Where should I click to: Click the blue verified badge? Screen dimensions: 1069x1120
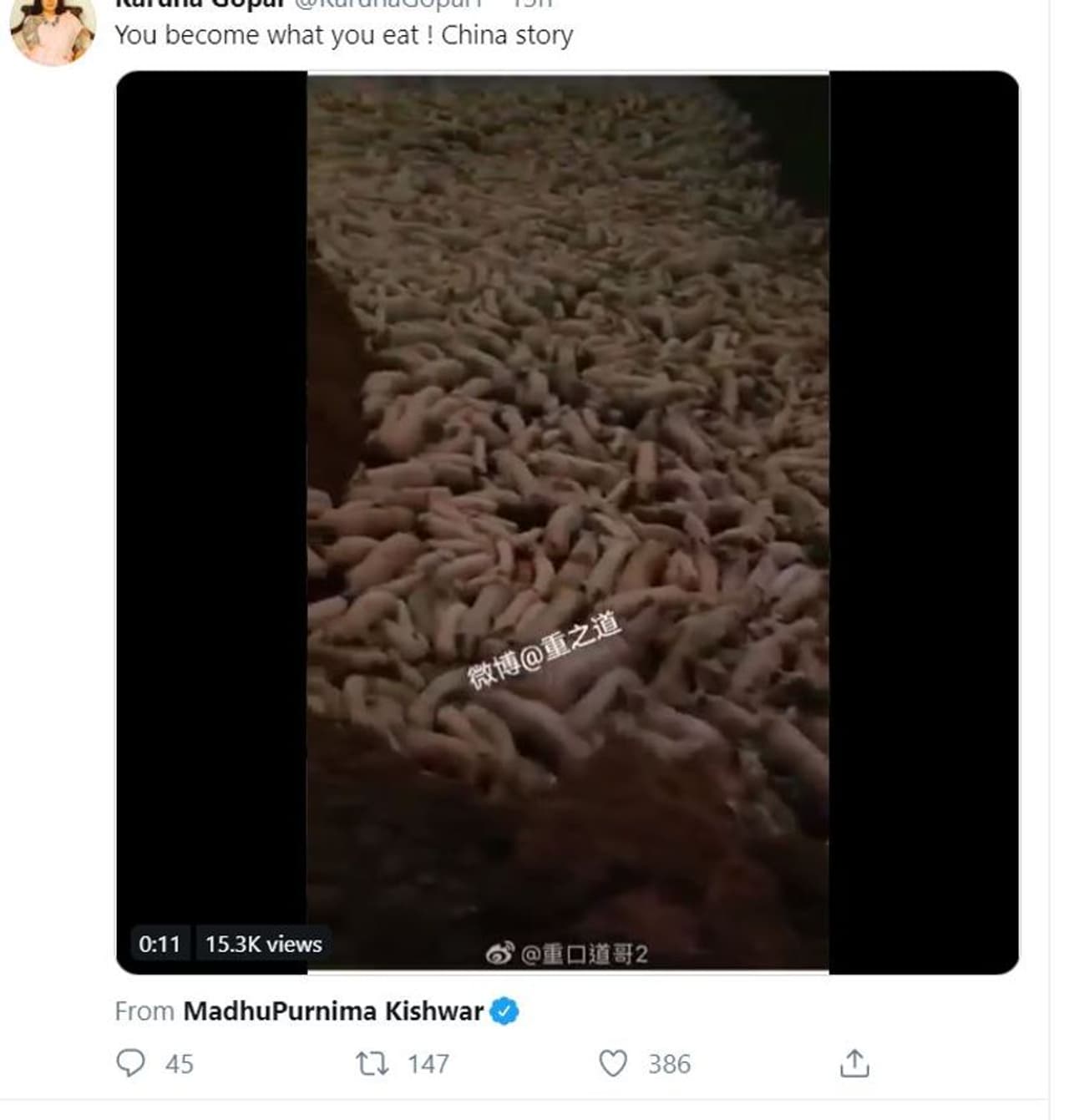pyautogui.click(x=504, y=1011)
